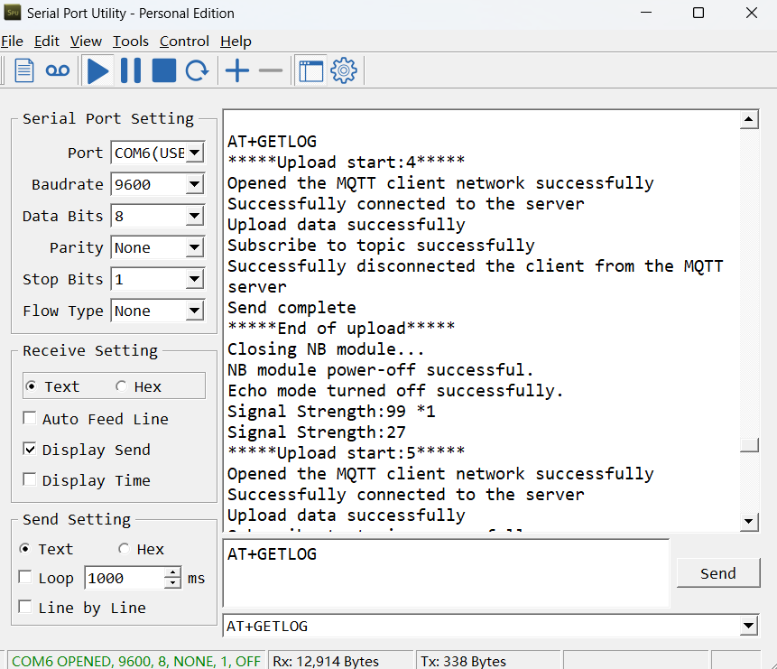The image size is (777, 669).
Task: Enable the Auto Feed Line checkbox
Action: coord(30,419)
